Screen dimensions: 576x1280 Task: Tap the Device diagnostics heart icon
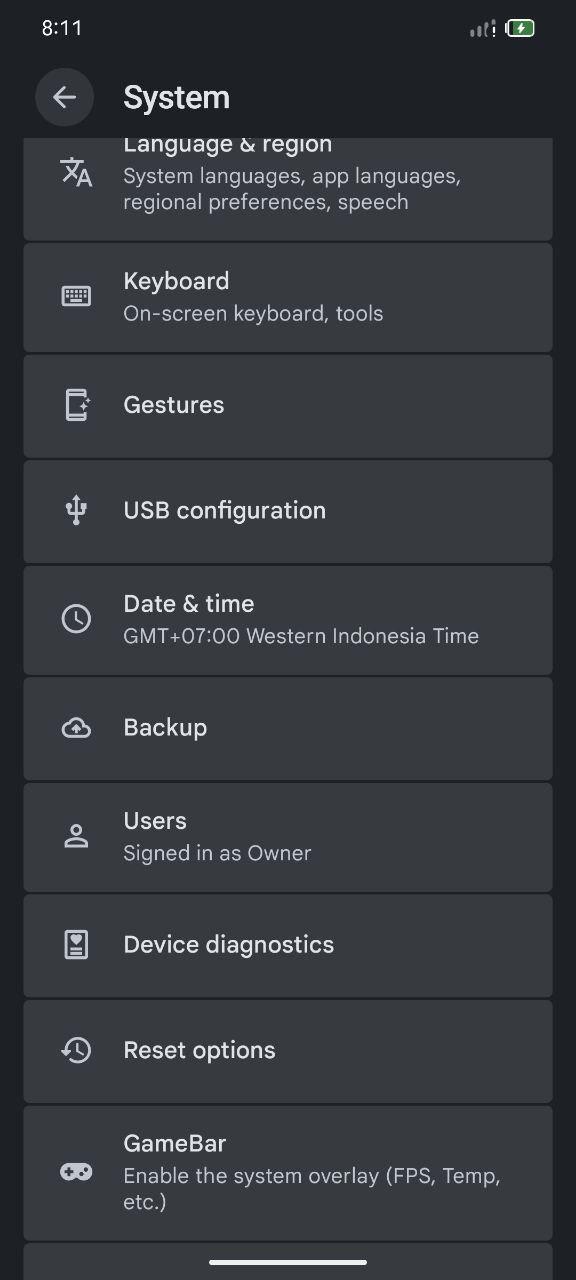point(76,945)
